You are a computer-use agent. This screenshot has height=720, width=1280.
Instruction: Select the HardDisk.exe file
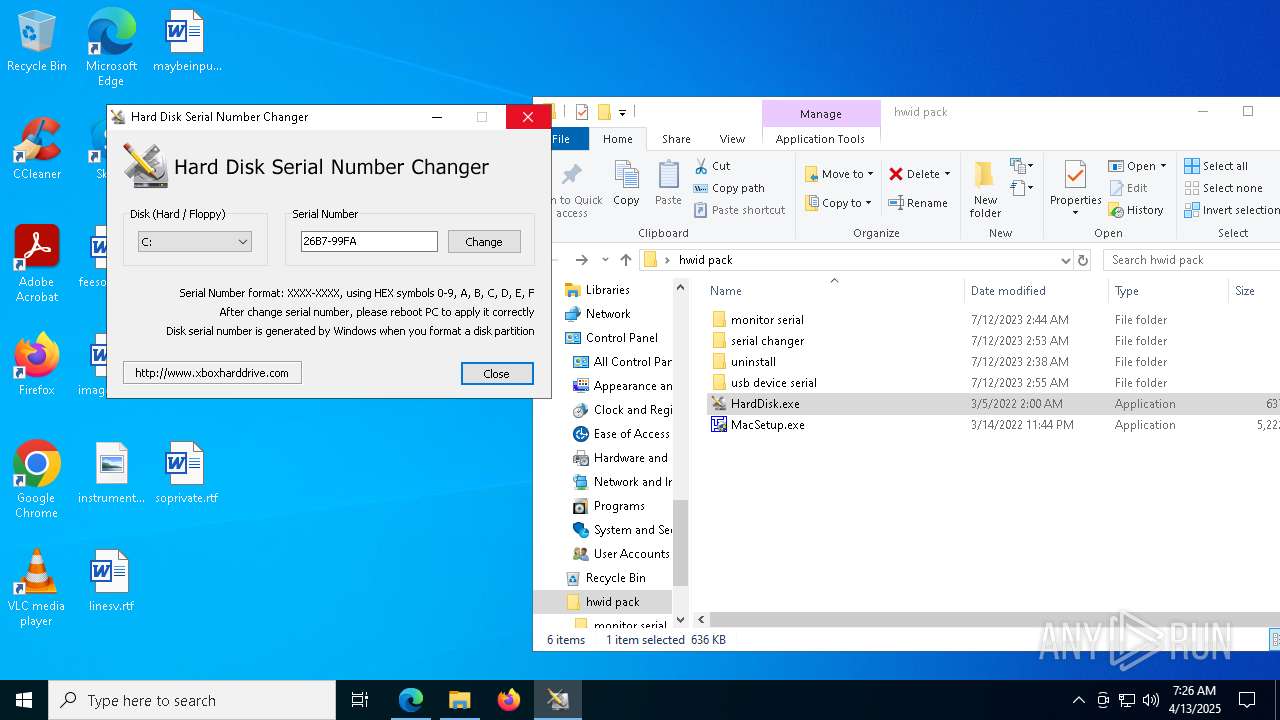click(765, 404)
